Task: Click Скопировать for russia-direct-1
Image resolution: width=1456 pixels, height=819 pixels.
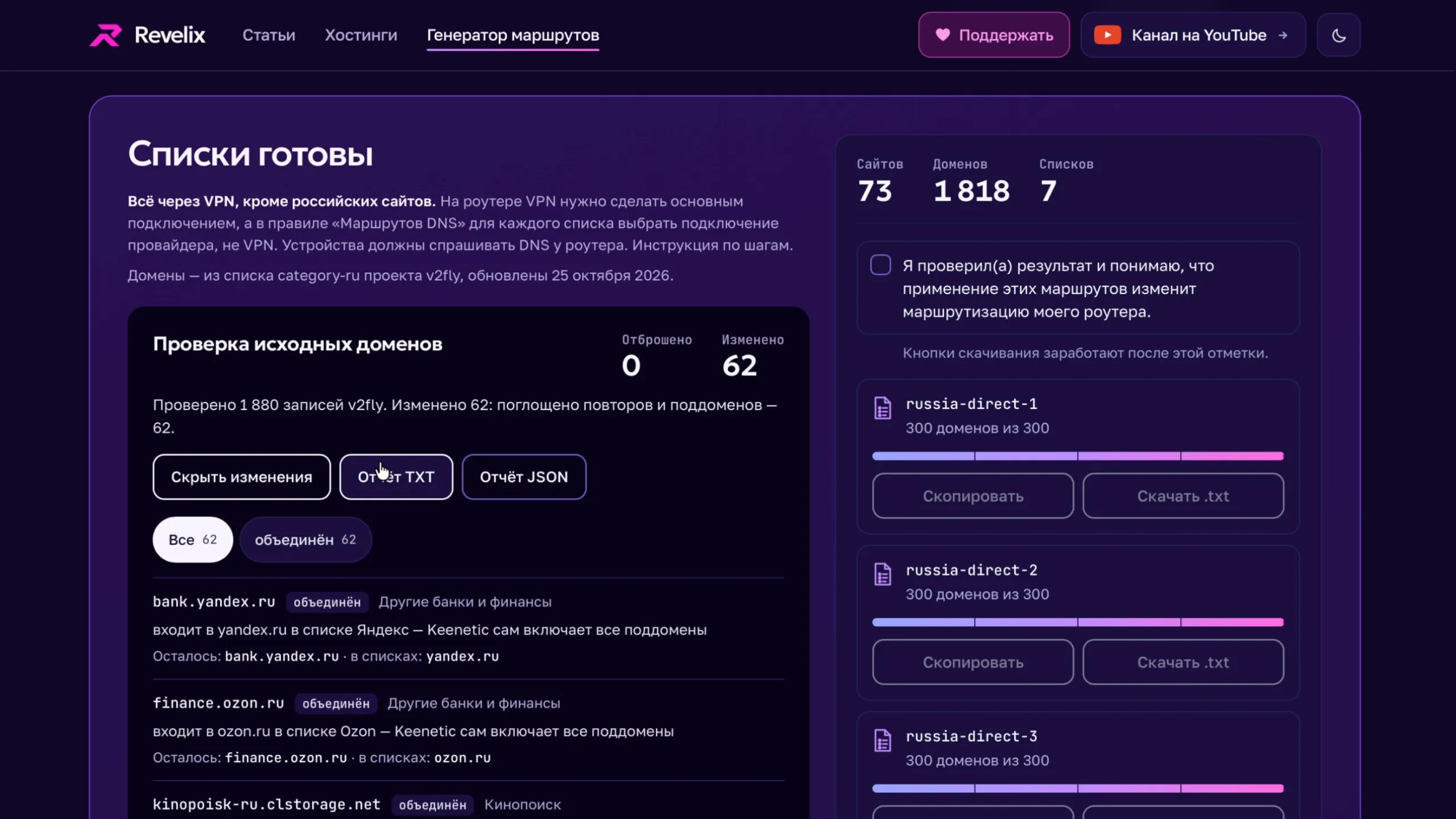Action: click(973, 496)
